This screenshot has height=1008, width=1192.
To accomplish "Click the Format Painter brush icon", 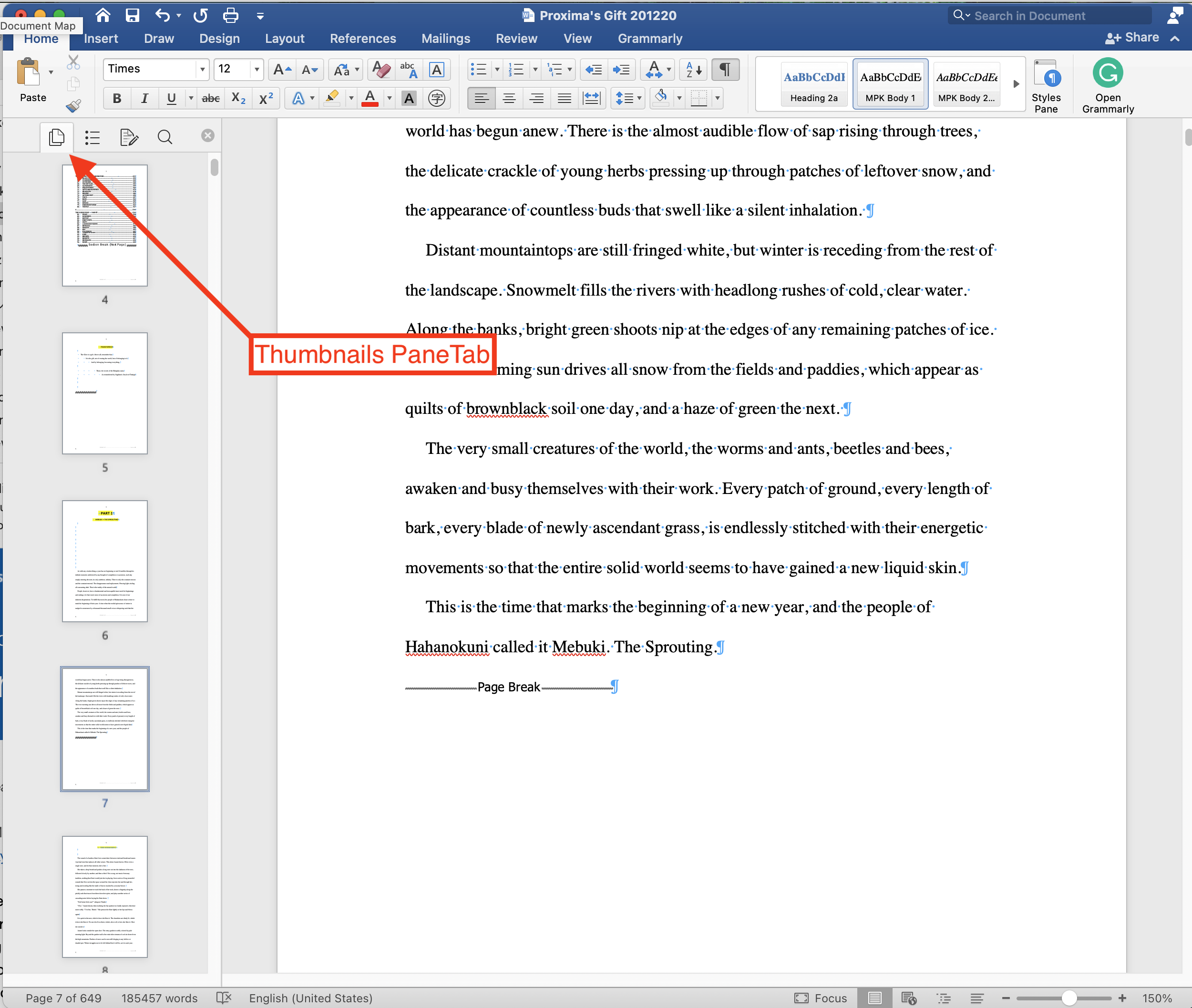I will tap(74, 106).
